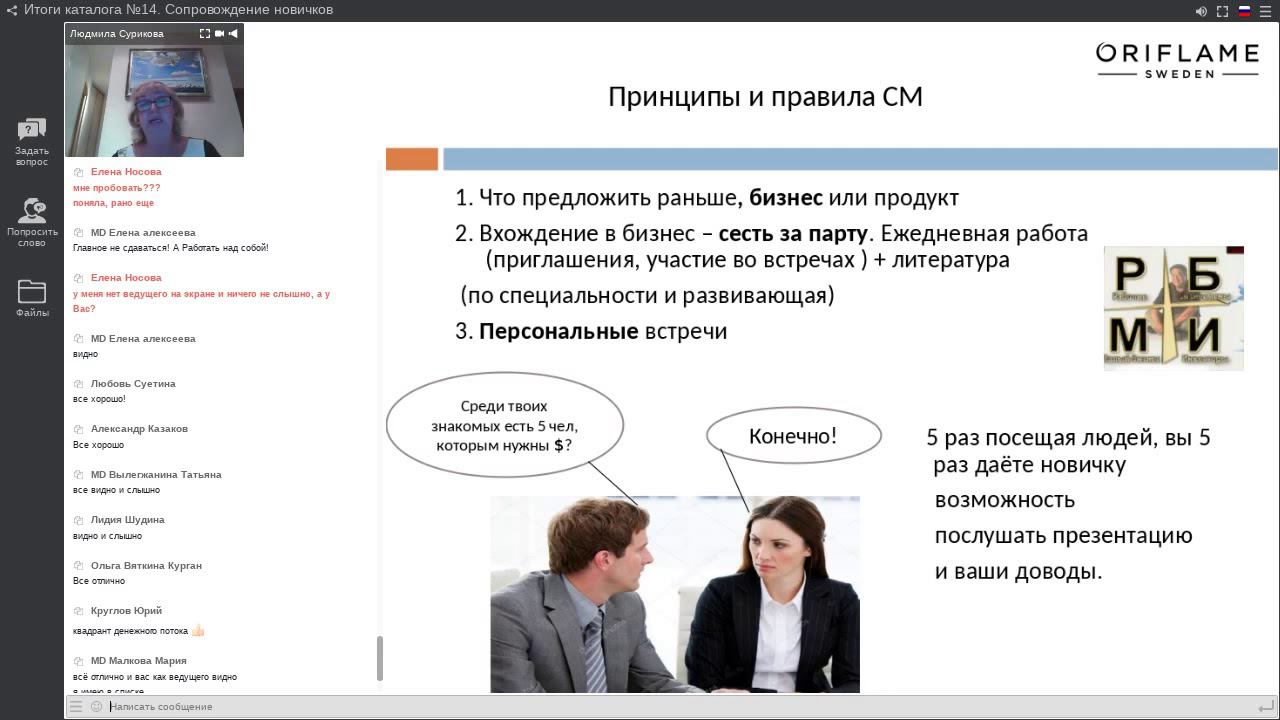Click the red message 'поняла, рано еще'

113,203
